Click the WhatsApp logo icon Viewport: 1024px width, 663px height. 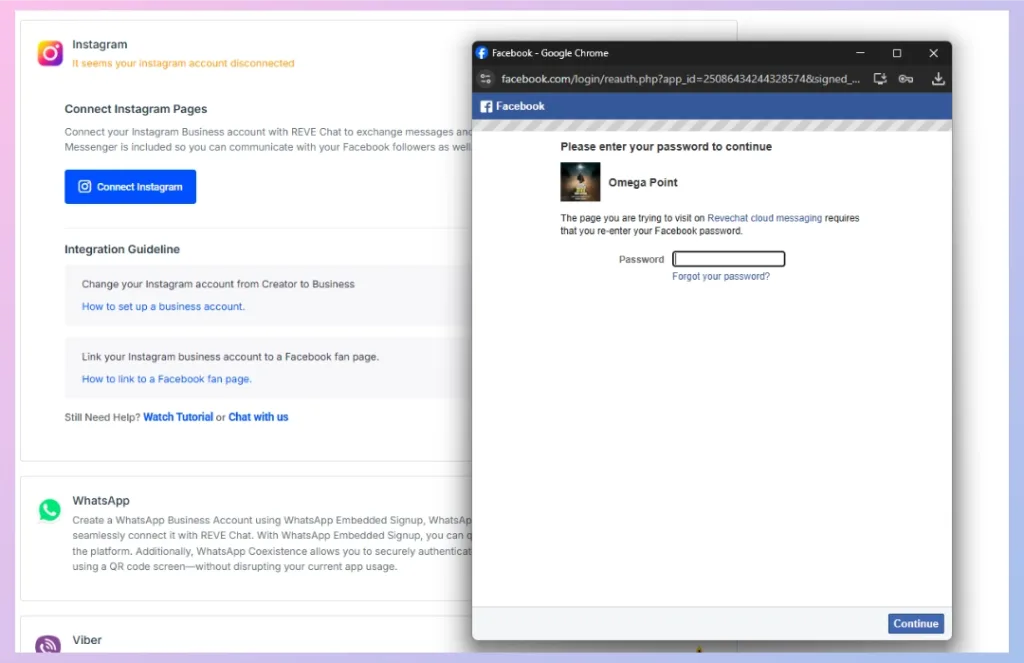[50, 510]
